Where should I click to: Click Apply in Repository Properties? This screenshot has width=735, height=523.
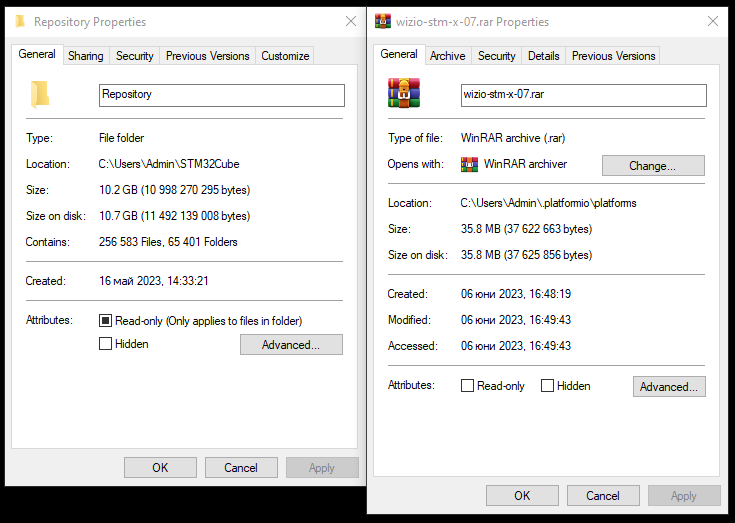point(322,468)
